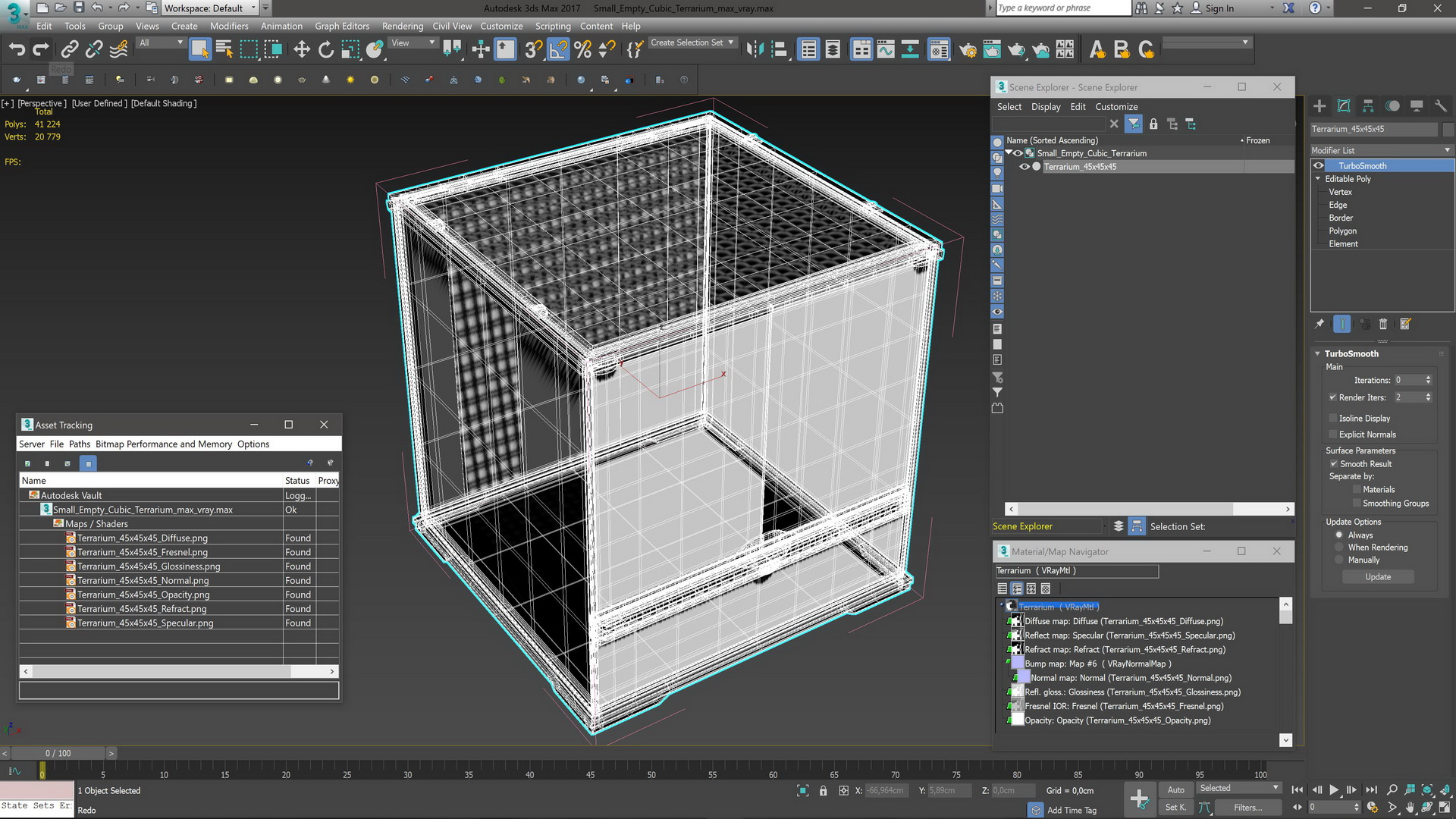Hide Terrarium_45x45x45 via eye icon
1456x819 pixels.
pyautogui.click(x=1025, y=167)
